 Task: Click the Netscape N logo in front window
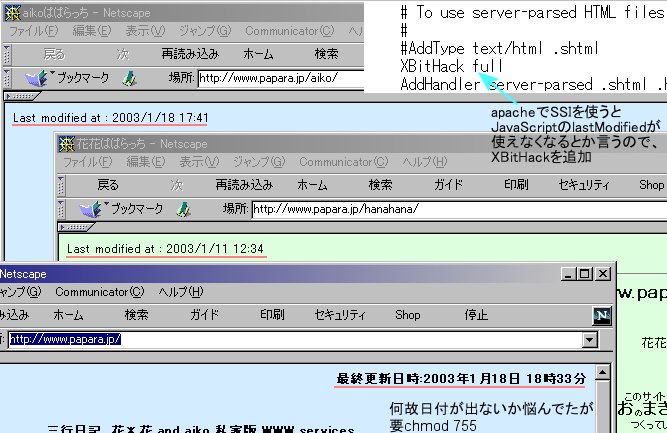pos(602,316)
